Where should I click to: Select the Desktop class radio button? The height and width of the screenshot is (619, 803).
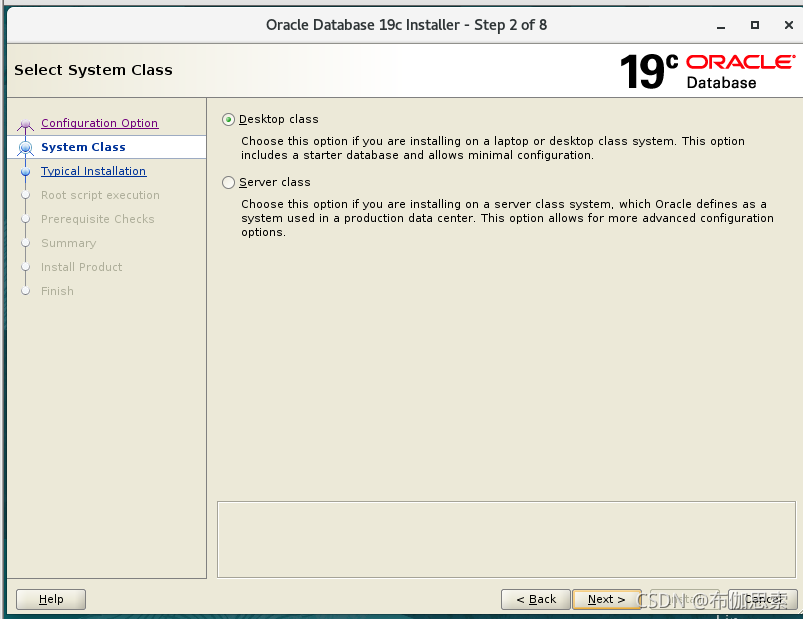point(228,119)
